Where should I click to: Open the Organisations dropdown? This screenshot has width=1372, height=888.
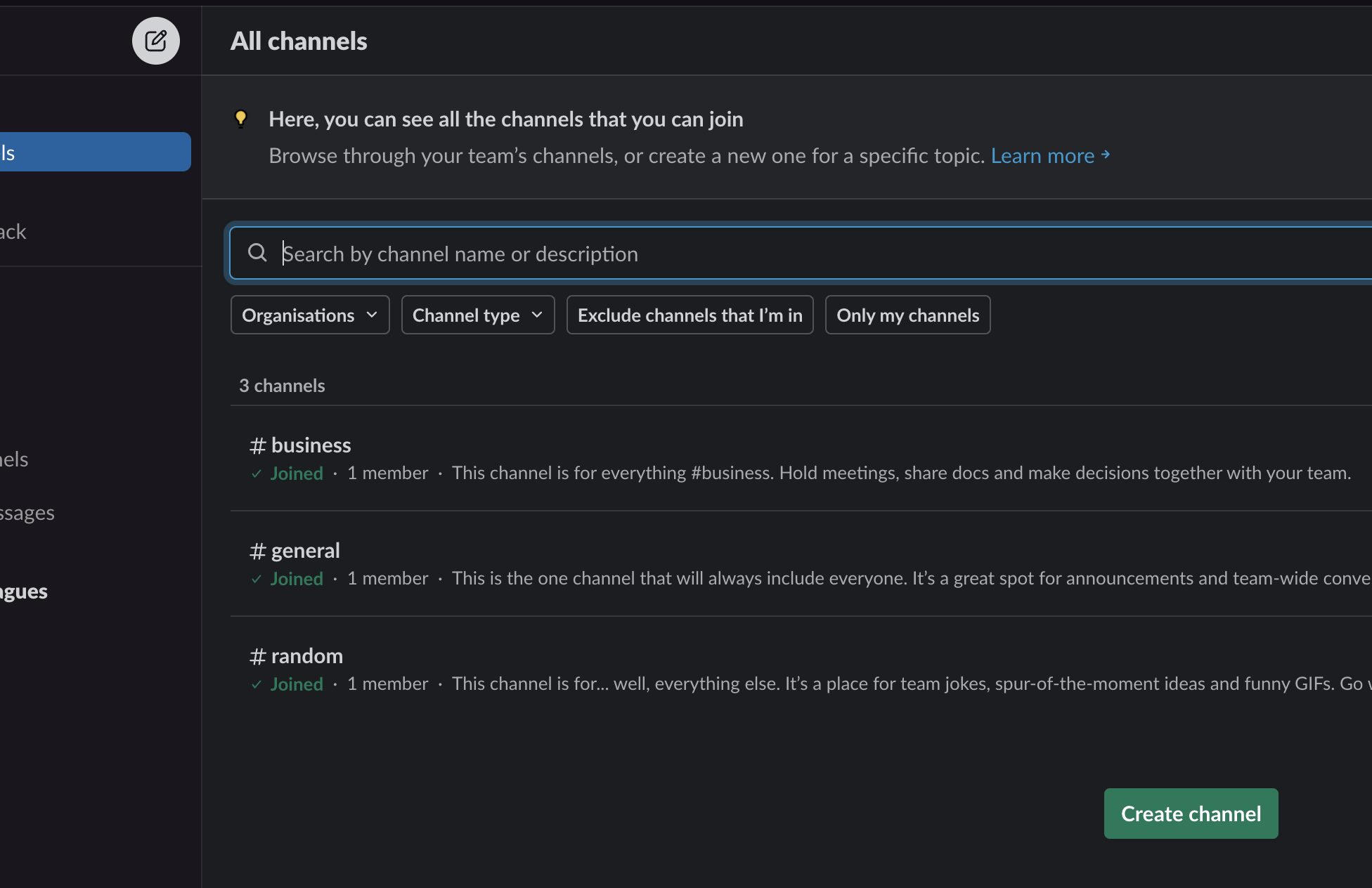(310, 315)
